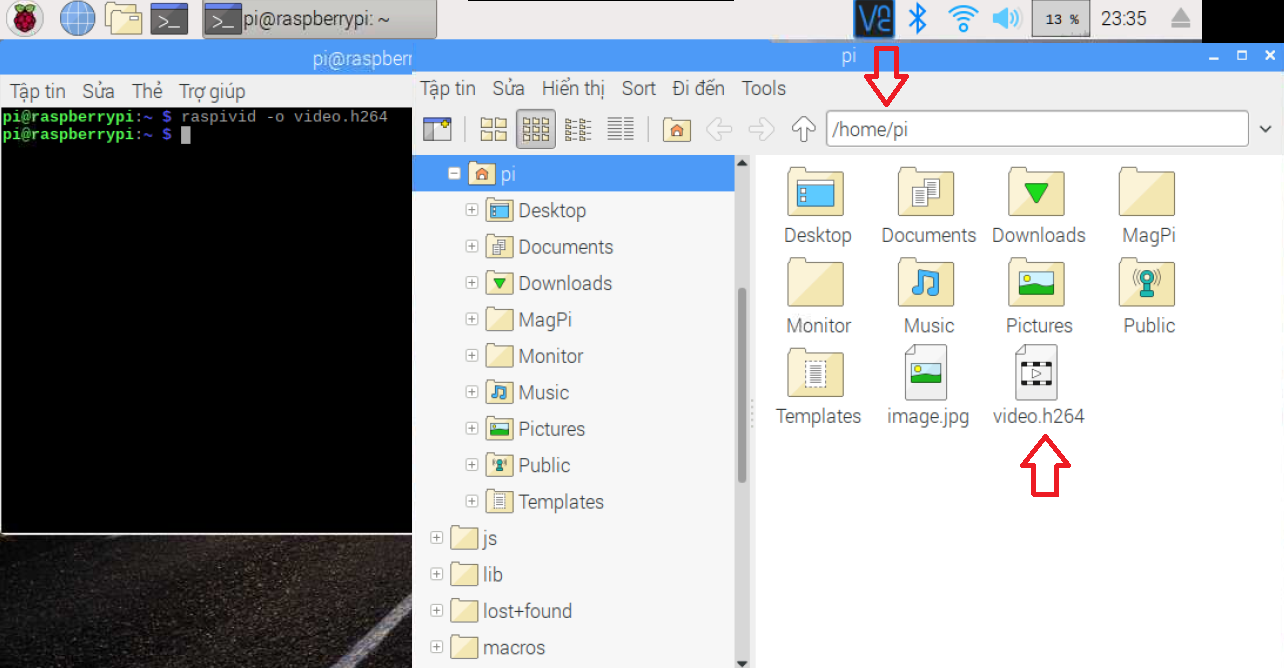Select the video.h264 file
The width and height of the screenshot is (1284, 668).
pos(1038,387)
